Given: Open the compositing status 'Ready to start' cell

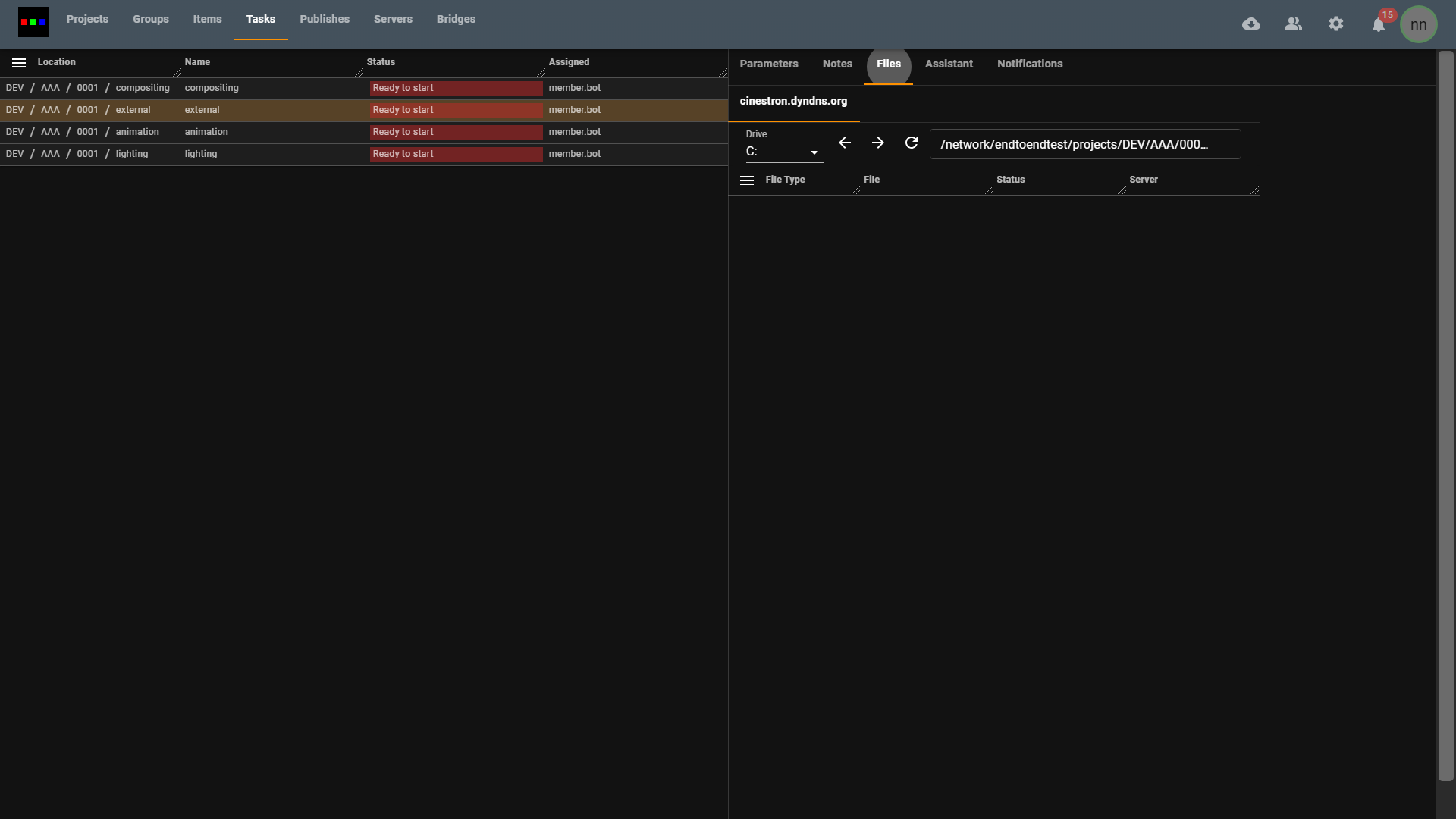Looking at the screenshot, I should click(456, 88).
